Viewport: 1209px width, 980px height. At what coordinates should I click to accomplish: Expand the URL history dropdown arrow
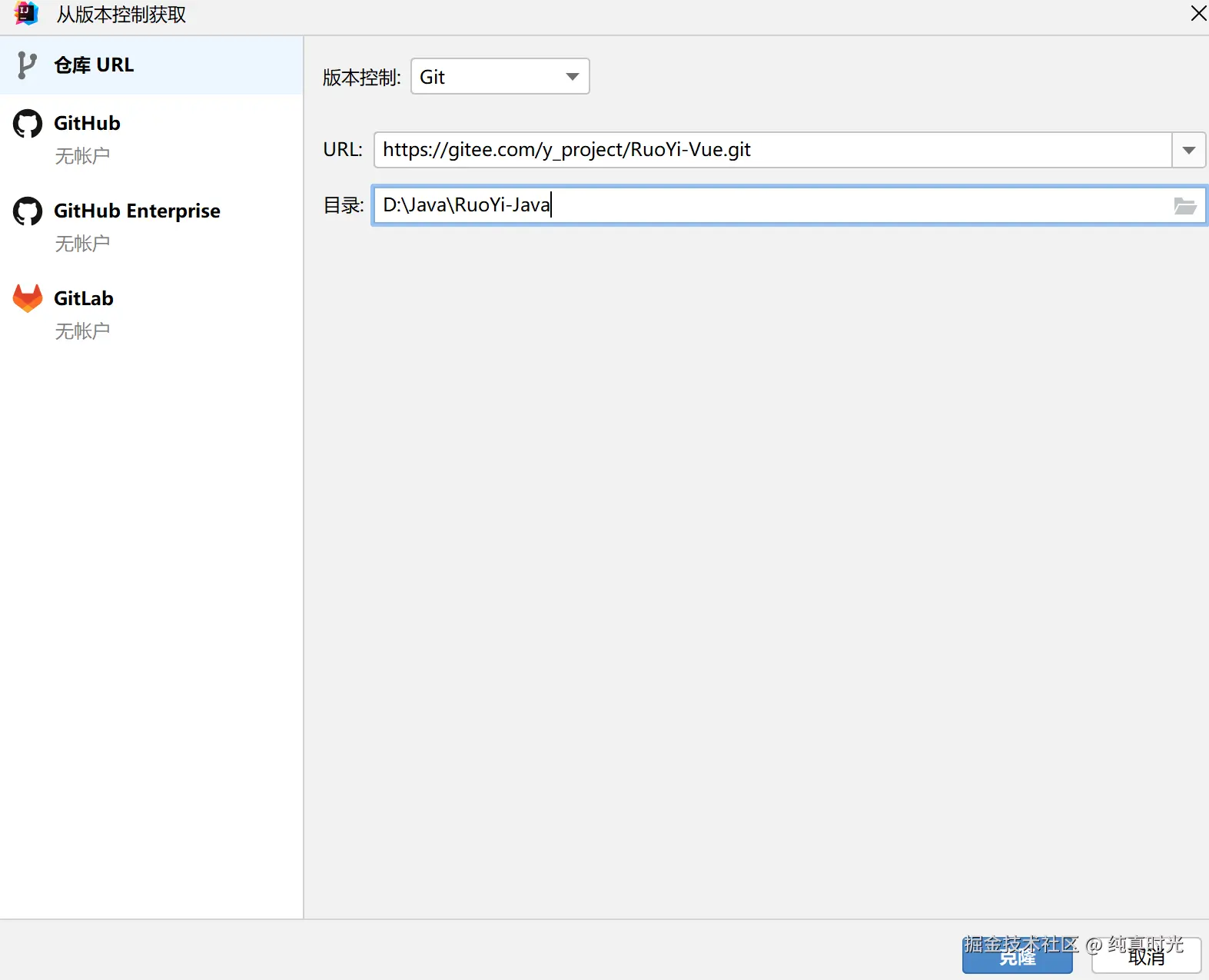pos(1189,150)
